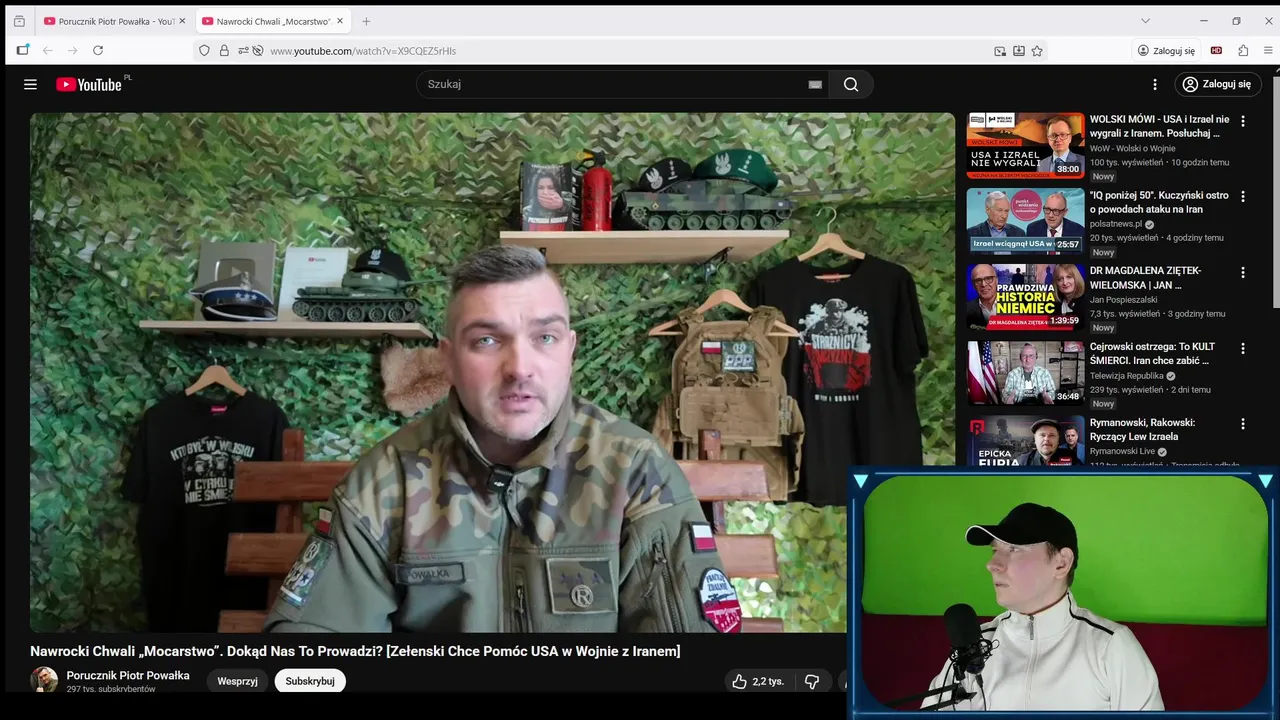Open the browser application hamburger menu
1280x720 pixels.
[1268, 50]
